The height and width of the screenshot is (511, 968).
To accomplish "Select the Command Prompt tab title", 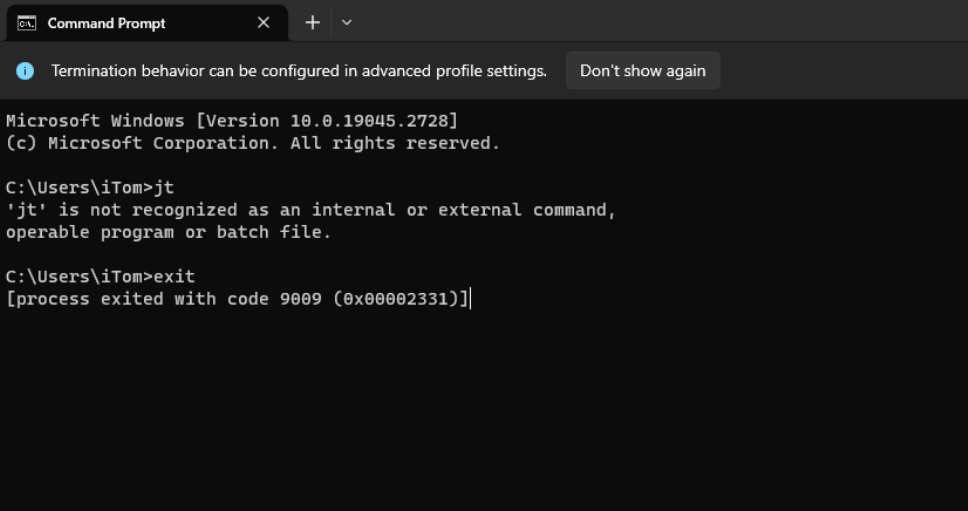I will 106,23.
